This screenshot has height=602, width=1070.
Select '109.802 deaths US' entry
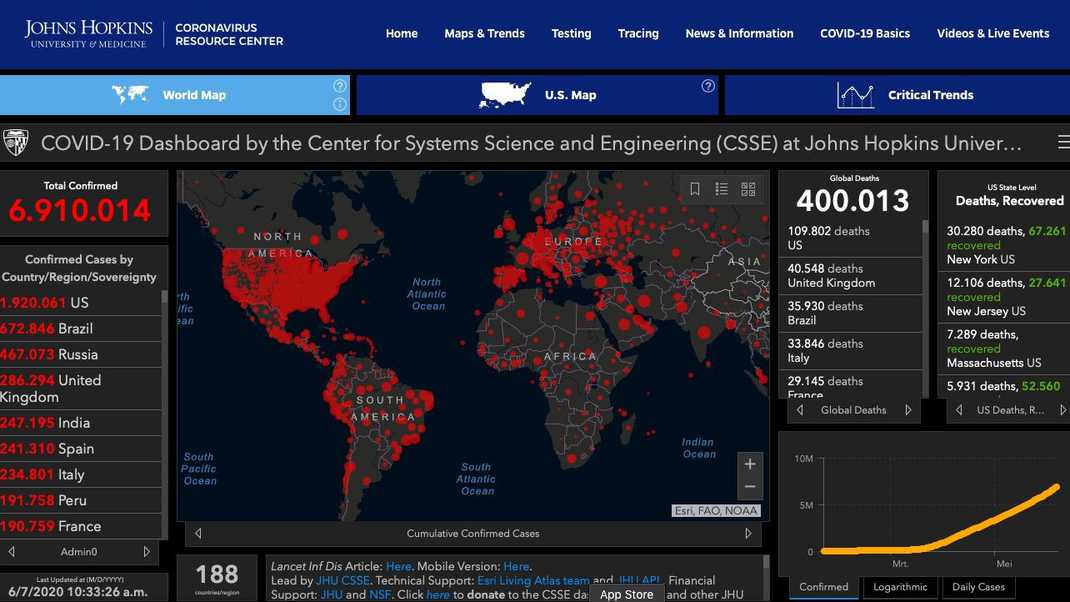click(x=850, y=238)
